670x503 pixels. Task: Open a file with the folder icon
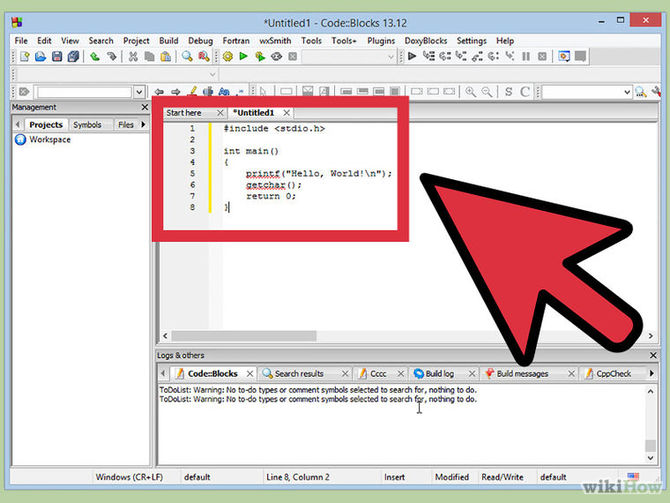(x=41, y=56)
